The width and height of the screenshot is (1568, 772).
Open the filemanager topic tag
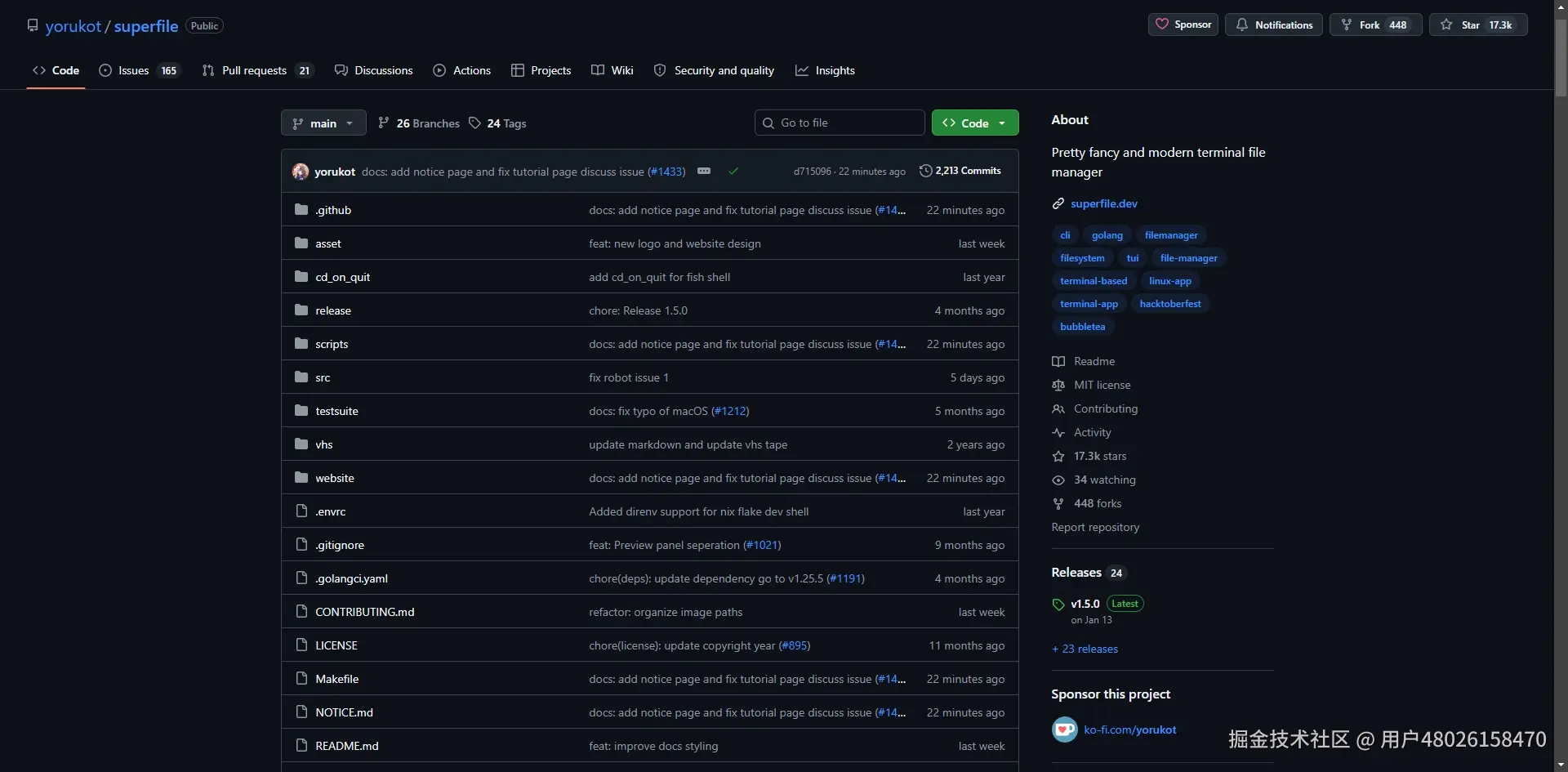coord(1171,235)
